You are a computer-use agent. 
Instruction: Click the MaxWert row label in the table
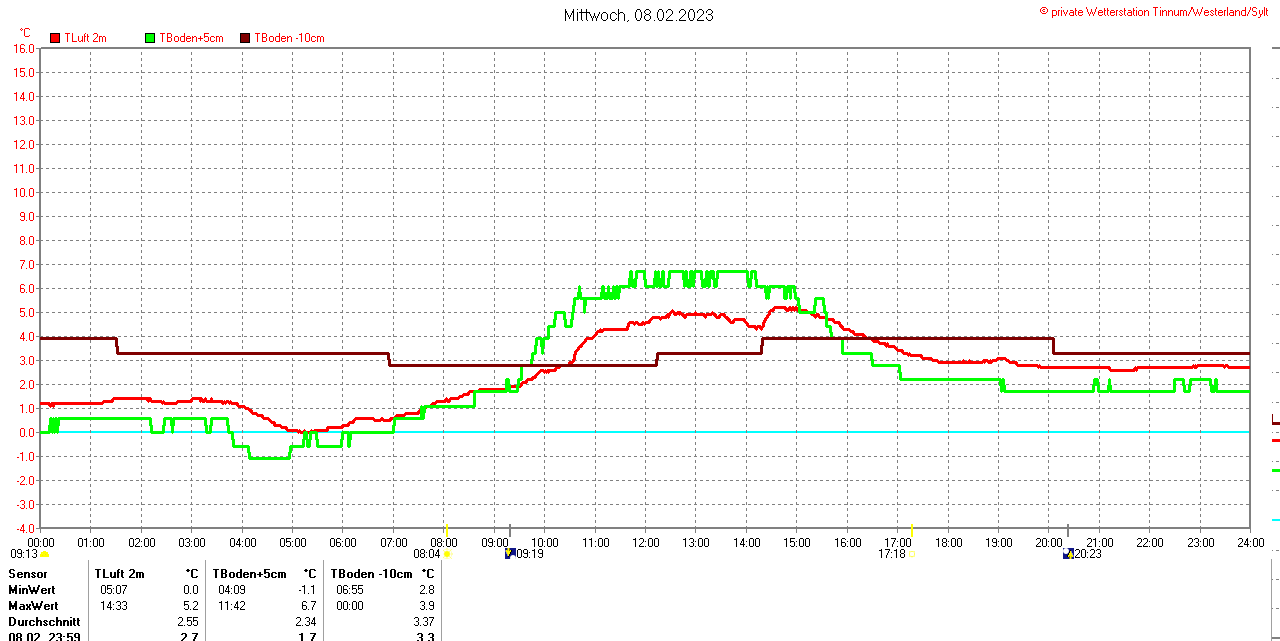point(33,606)
